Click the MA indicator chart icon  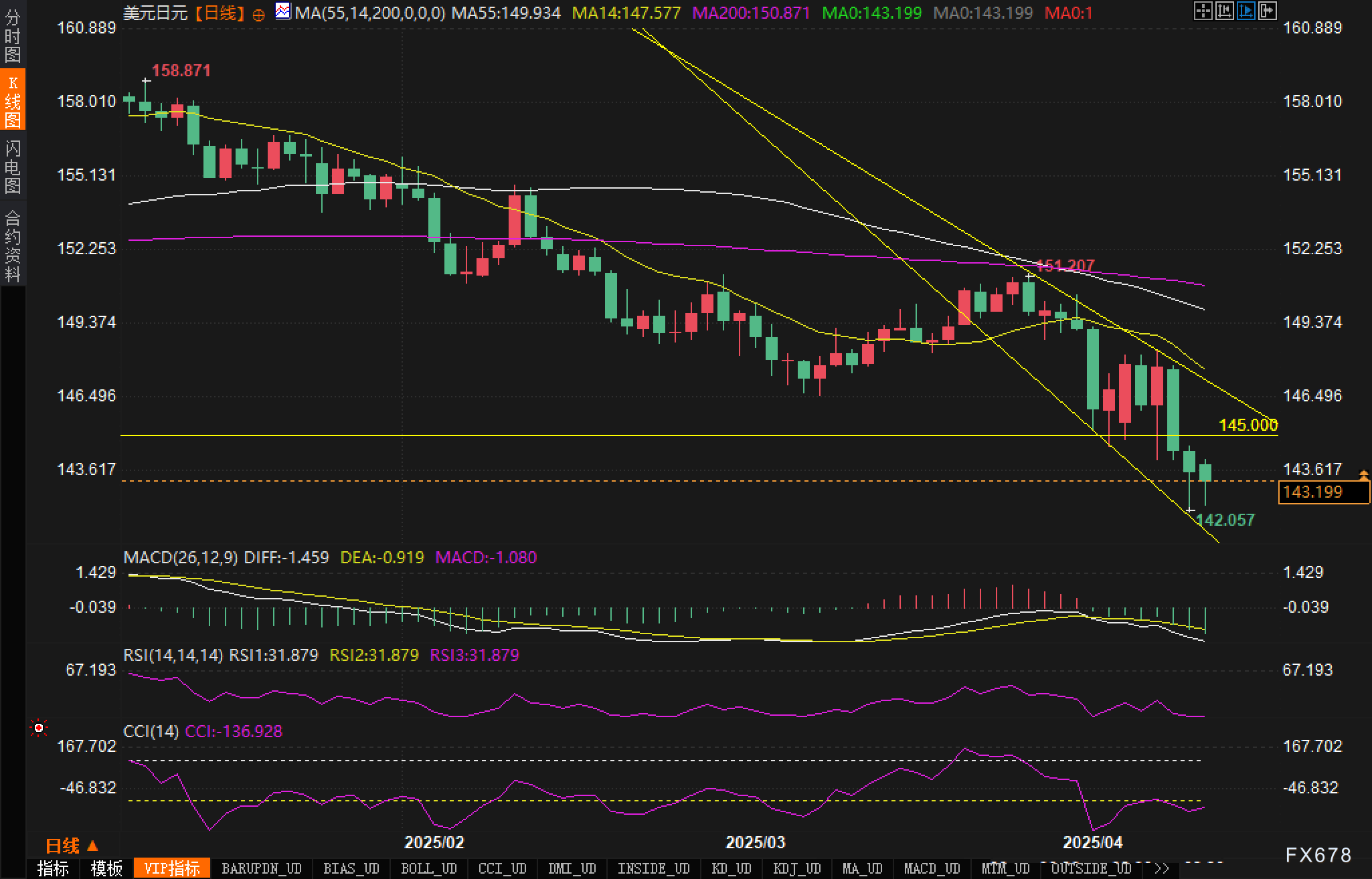click(283, 11)
